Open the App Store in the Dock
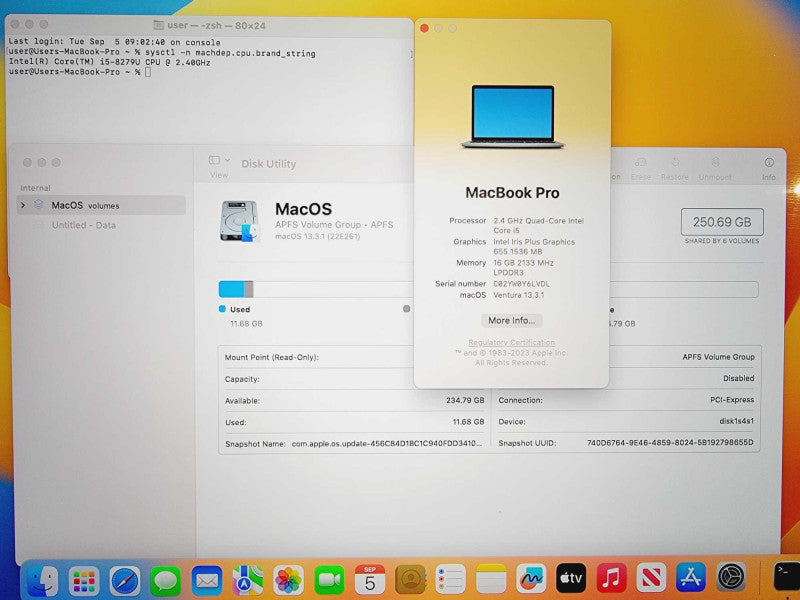 pyautogui.click(x=691, y=578)
